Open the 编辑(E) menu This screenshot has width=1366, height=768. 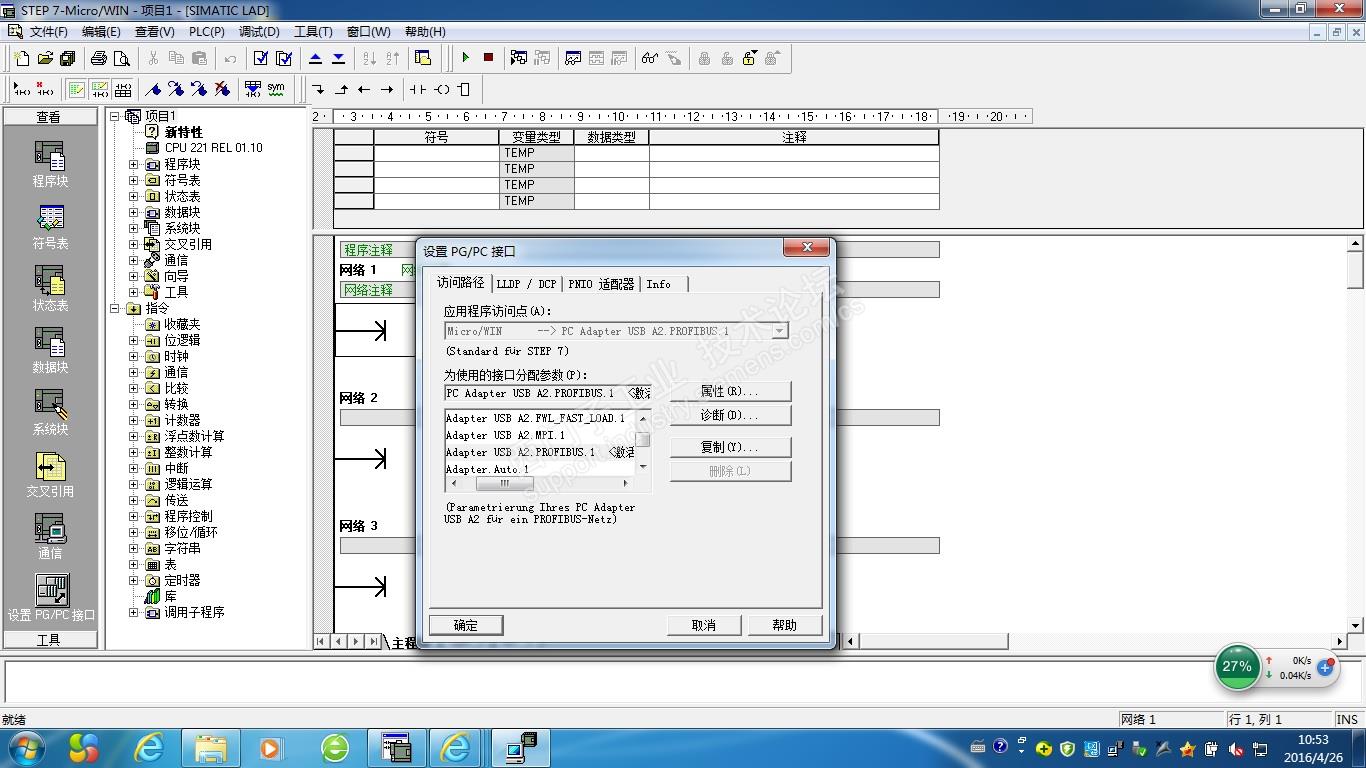click(x=101, y=32)
